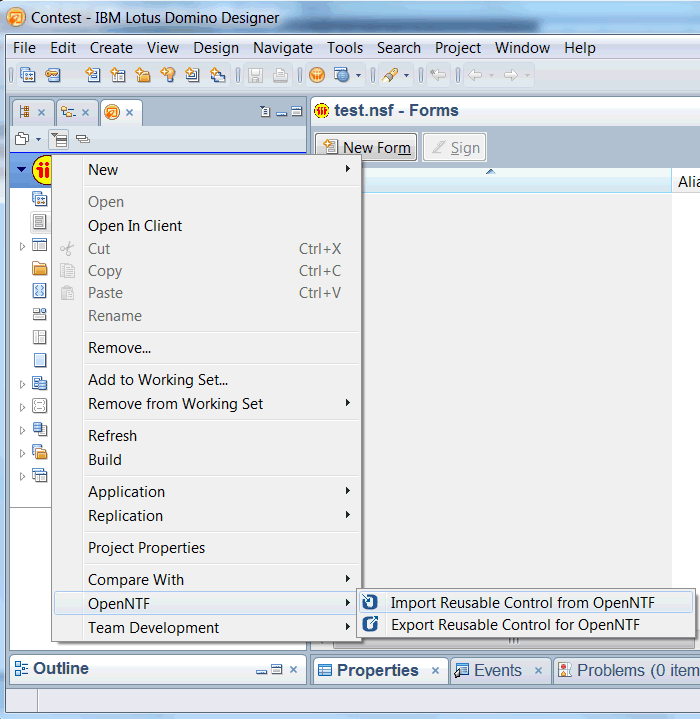Switch to the Problems tab
700x719 pixels.
(x=628, y=670)
